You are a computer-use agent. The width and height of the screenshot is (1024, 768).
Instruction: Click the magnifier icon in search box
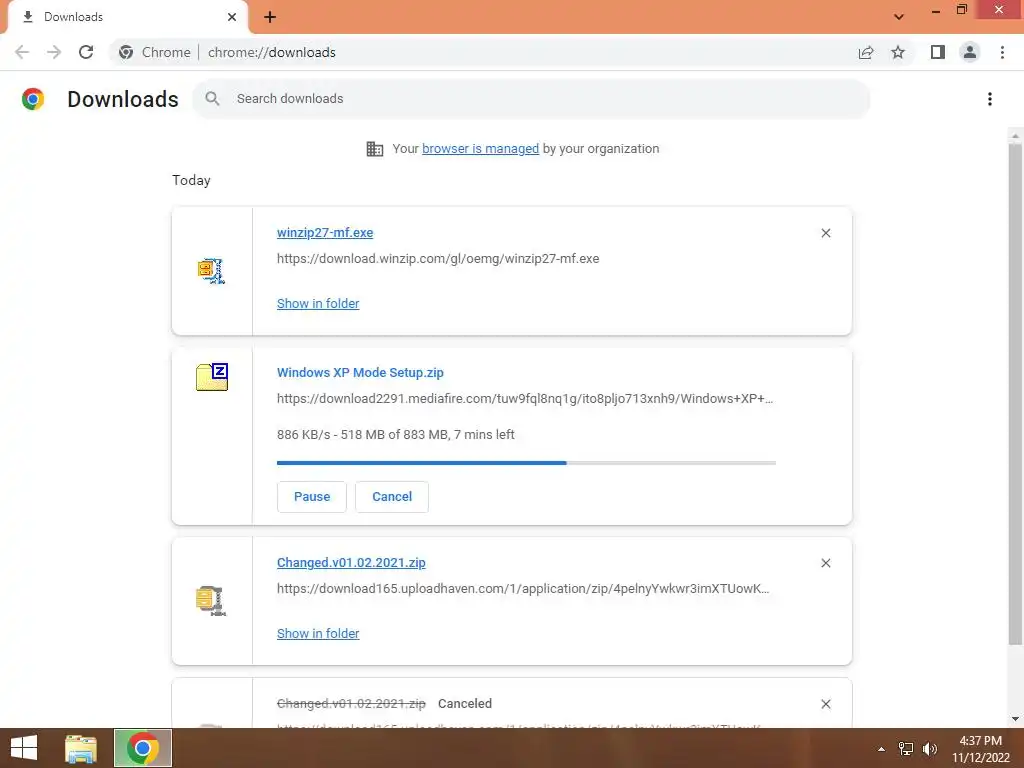pyautogui.click(x=212, y=99)
